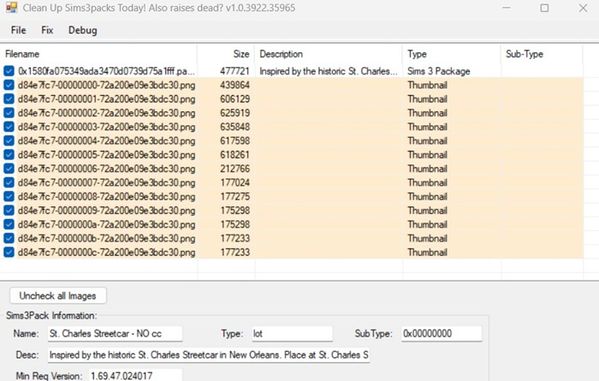Uncheck the d84e7fc7-00000005 thumbnail checkbox
Screen dimensions: 599x381
9,155
